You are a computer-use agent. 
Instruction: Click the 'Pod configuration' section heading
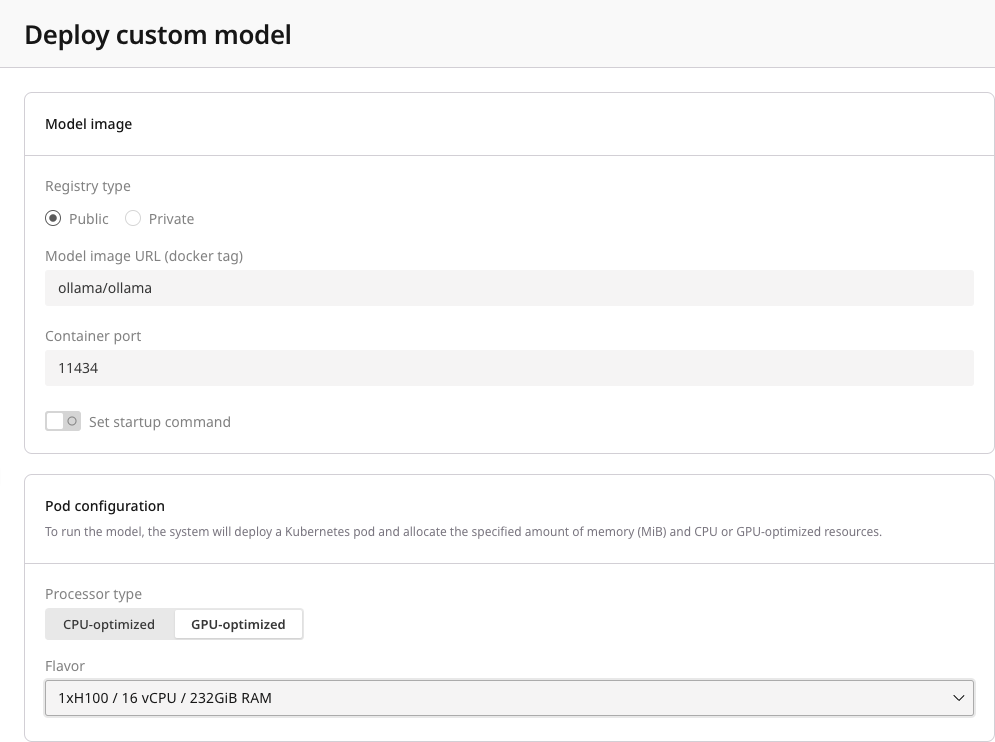105,506
